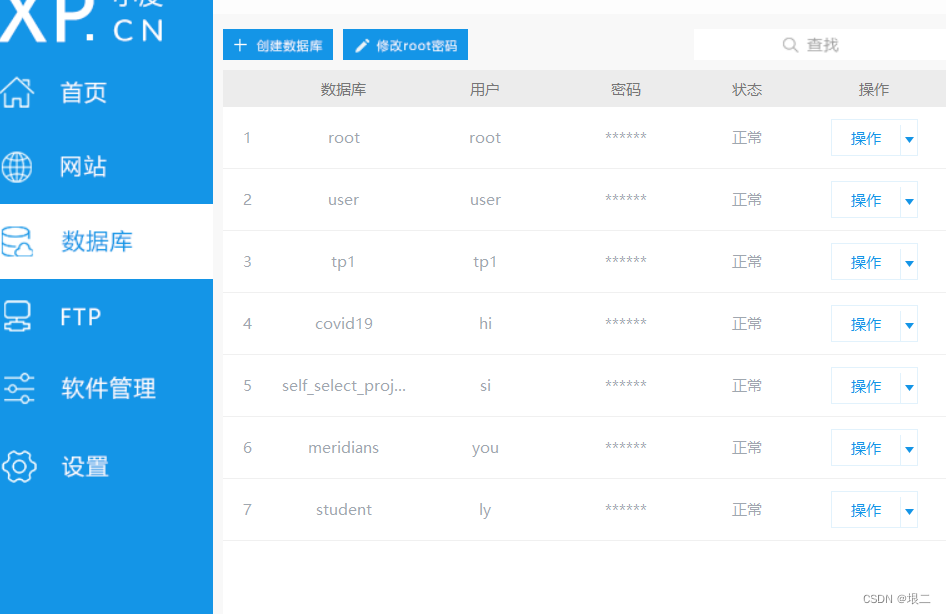The image size is (946, 614).
Task: Open the FTP section from the sidebar
Action: point(78,315)
